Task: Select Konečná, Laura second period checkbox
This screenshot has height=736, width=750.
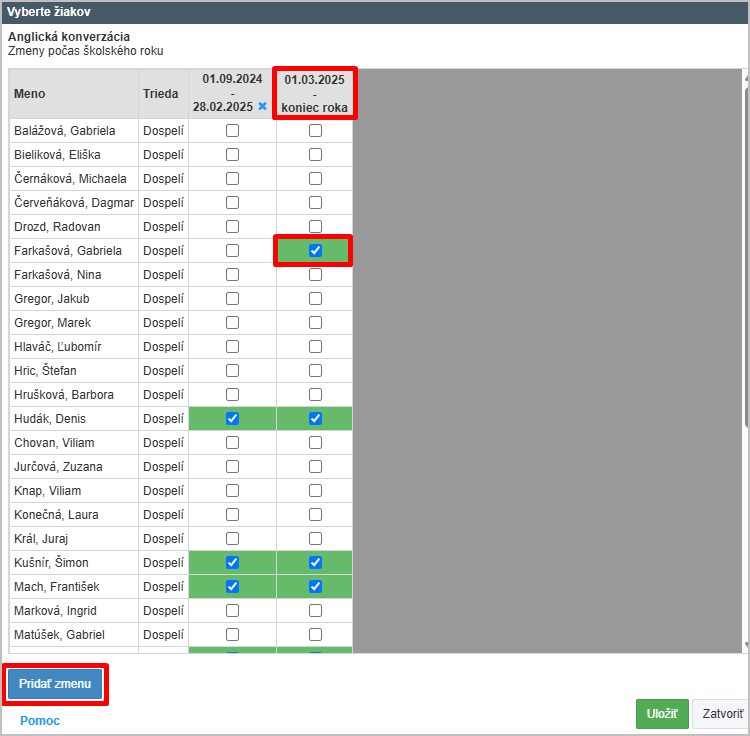Action: tap(315, 515)
